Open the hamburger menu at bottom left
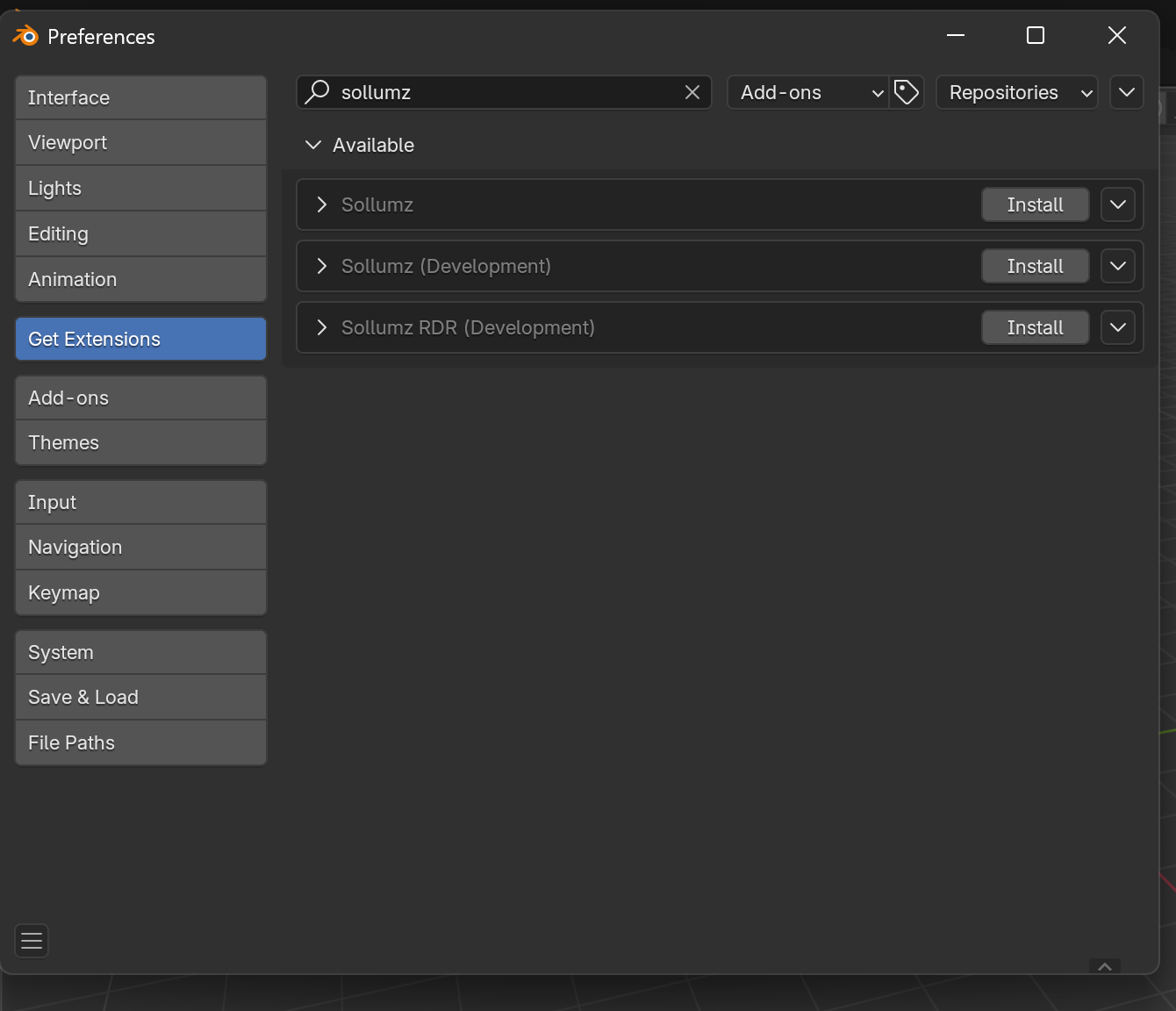Screen dimensions: 1176x1011 32,941
